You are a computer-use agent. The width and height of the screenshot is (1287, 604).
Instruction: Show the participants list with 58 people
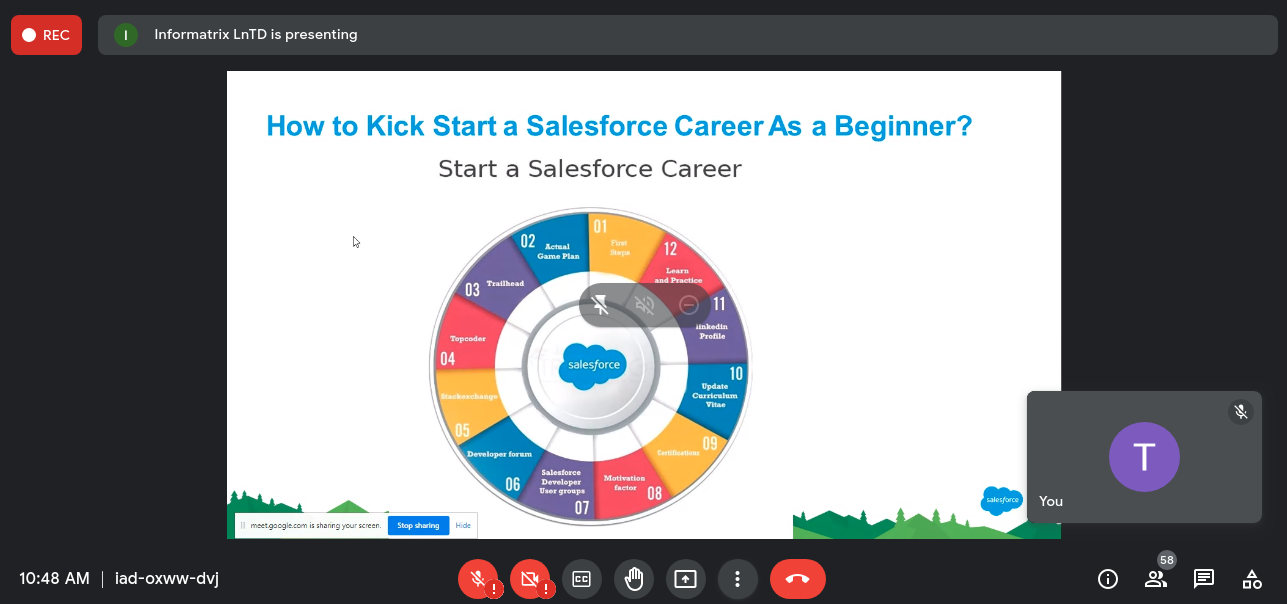[1156, 578]
